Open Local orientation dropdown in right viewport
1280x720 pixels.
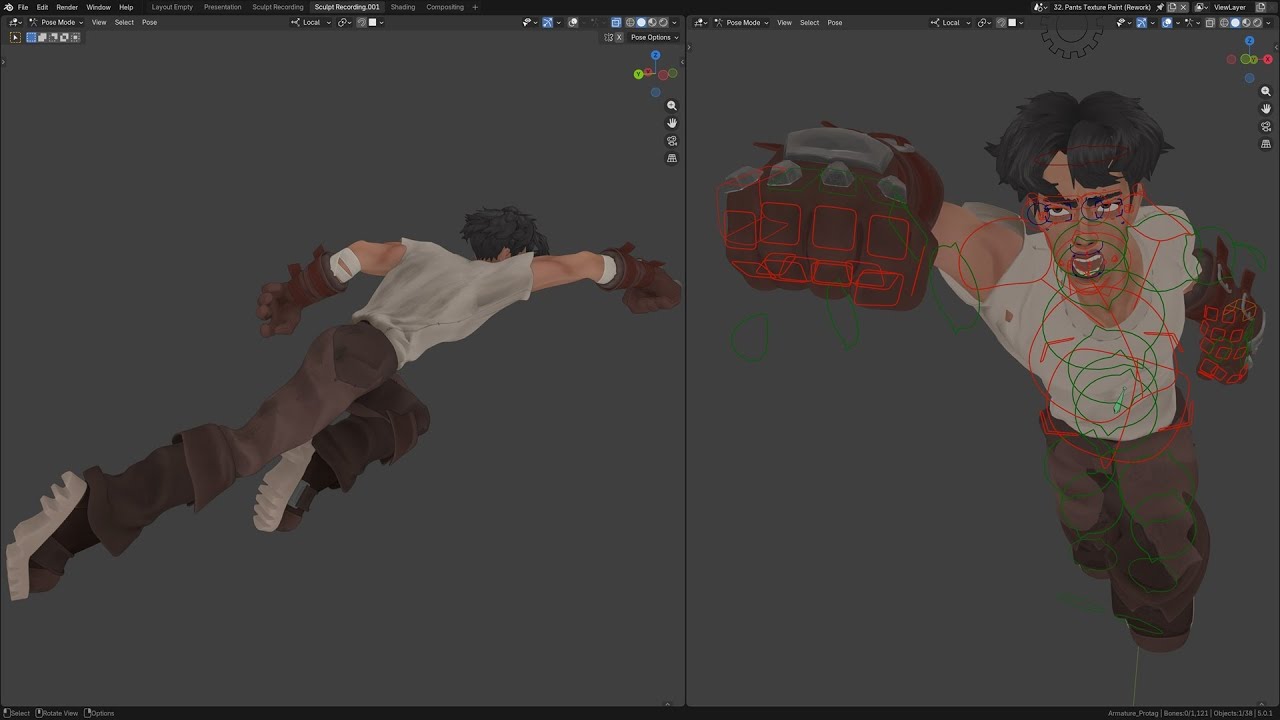pyautogui.click(x=950, y=22)
